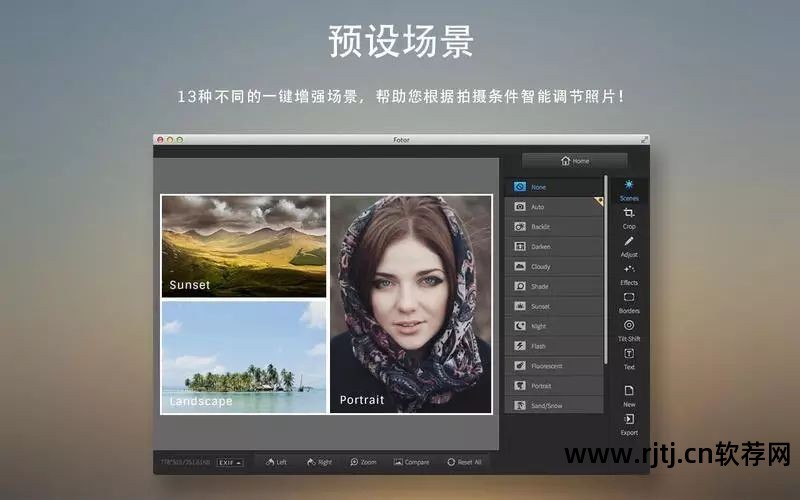Compare with the original image

pyautogui.click(x=411, y=462)
